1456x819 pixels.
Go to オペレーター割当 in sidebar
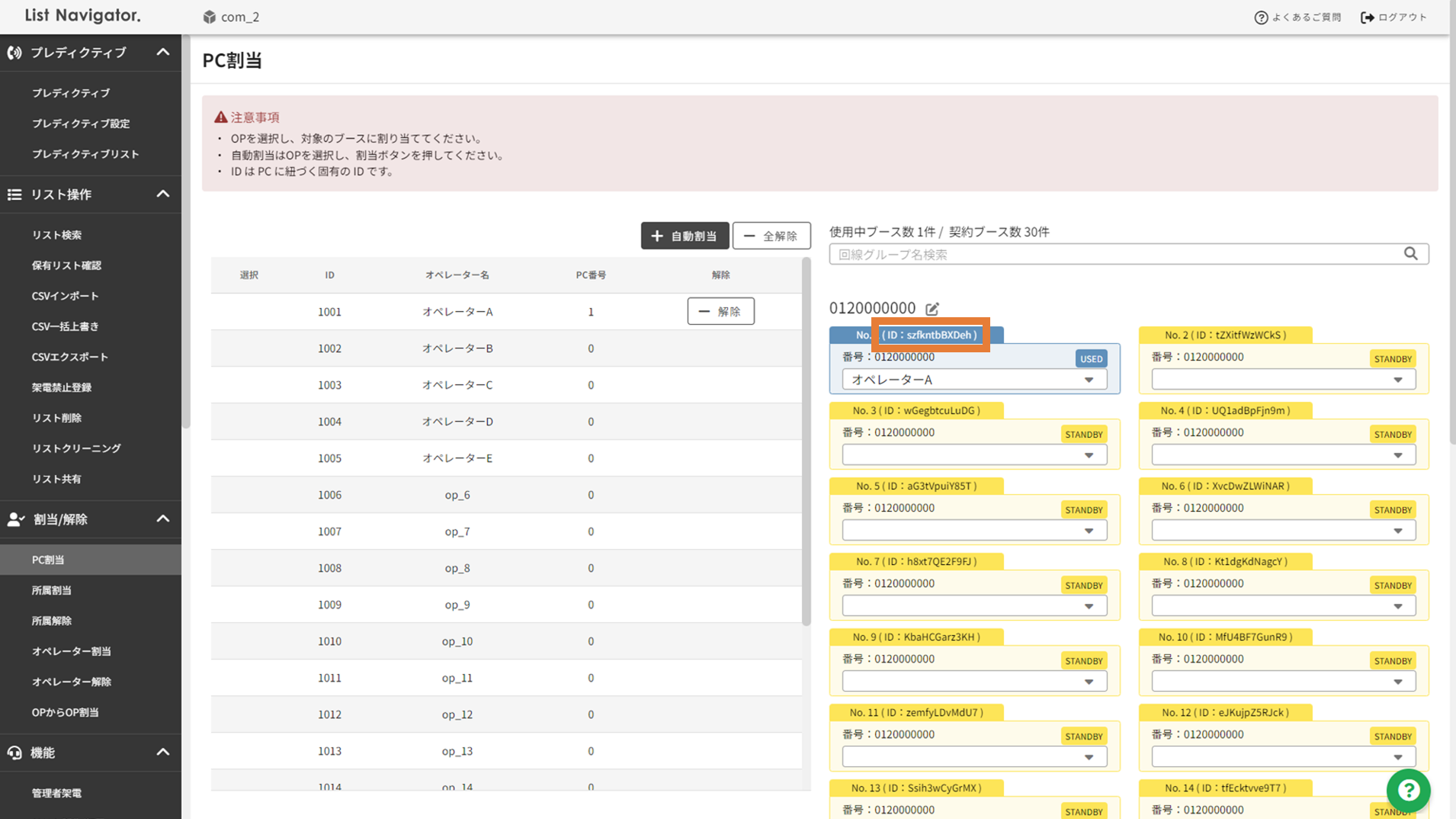[x=72, y=651]
